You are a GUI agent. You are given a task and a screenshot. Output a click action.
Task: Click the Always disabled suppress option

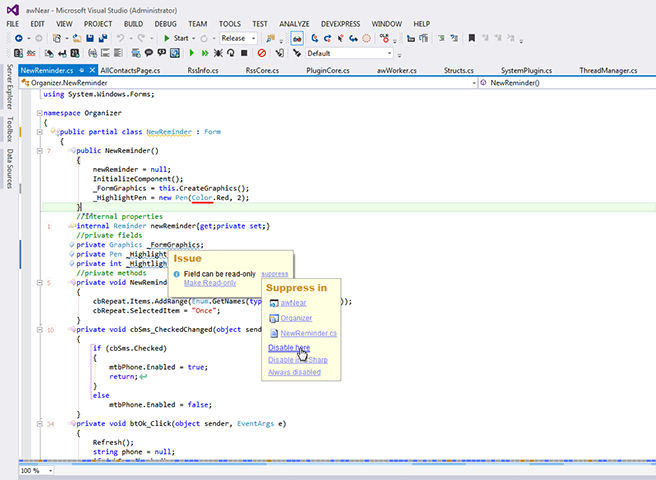coord(294,372)
